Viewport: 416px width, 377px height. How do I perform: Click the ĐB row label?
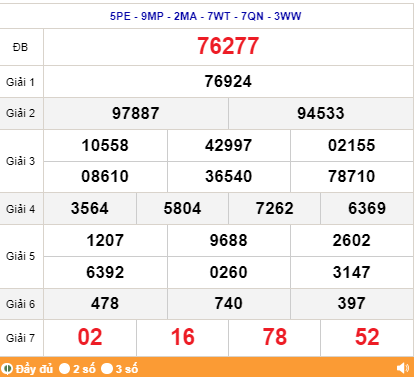(x=20, y=47)
